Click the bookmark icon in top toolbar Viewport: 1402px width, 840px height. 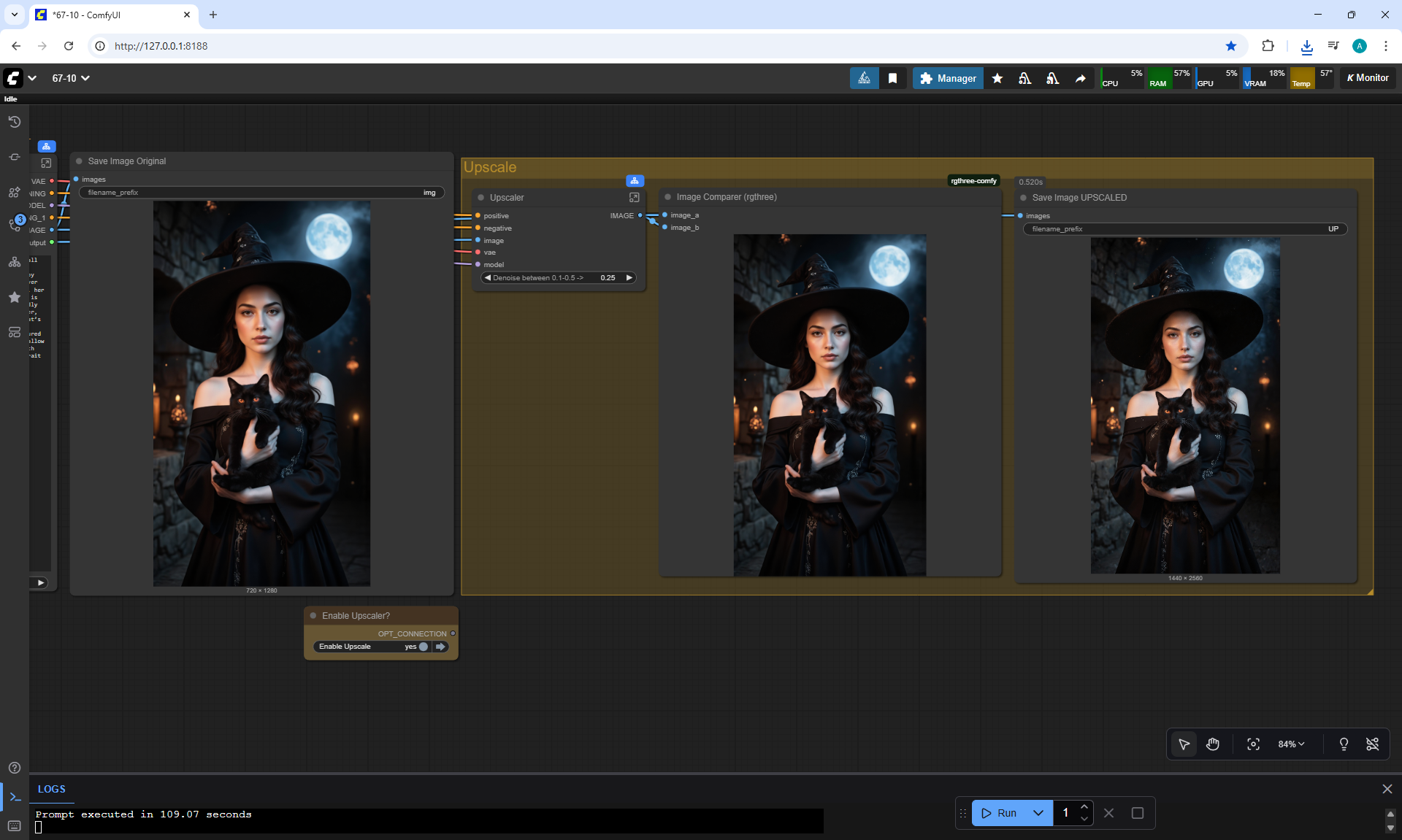892,78
